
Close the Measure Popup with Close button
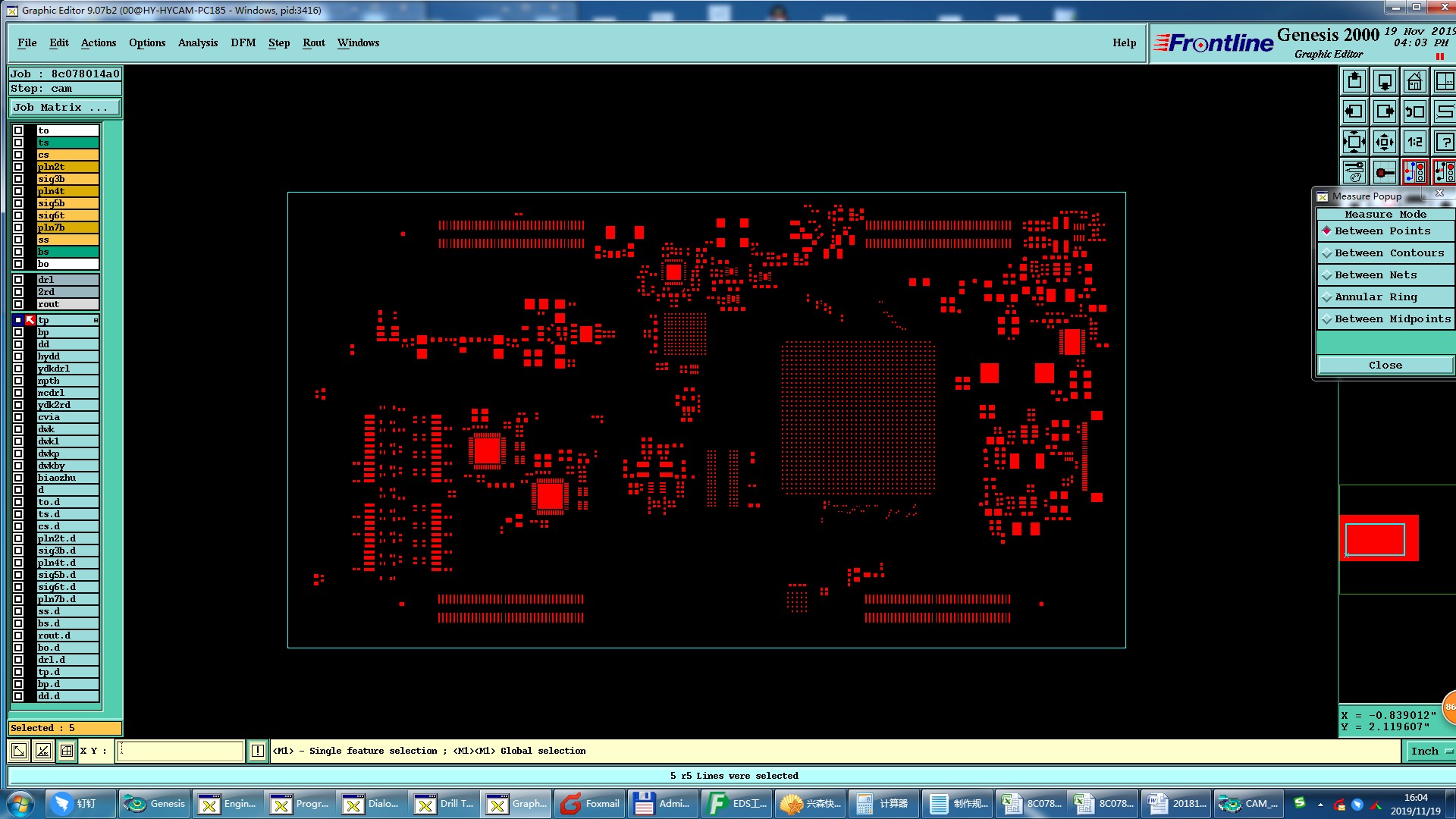(x=1385, y=366)
